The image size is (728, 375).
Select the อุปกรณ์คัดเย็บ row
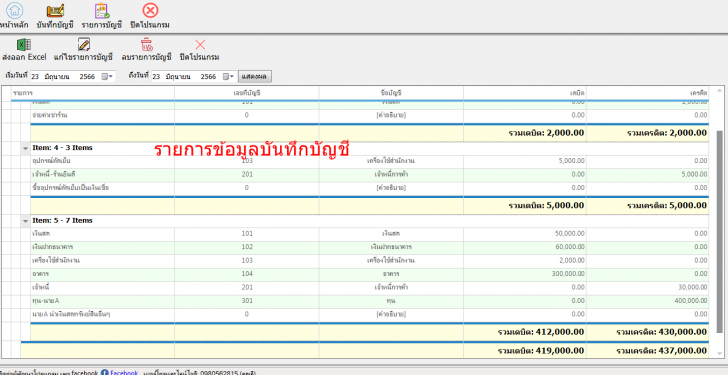(x=369, y=161)
